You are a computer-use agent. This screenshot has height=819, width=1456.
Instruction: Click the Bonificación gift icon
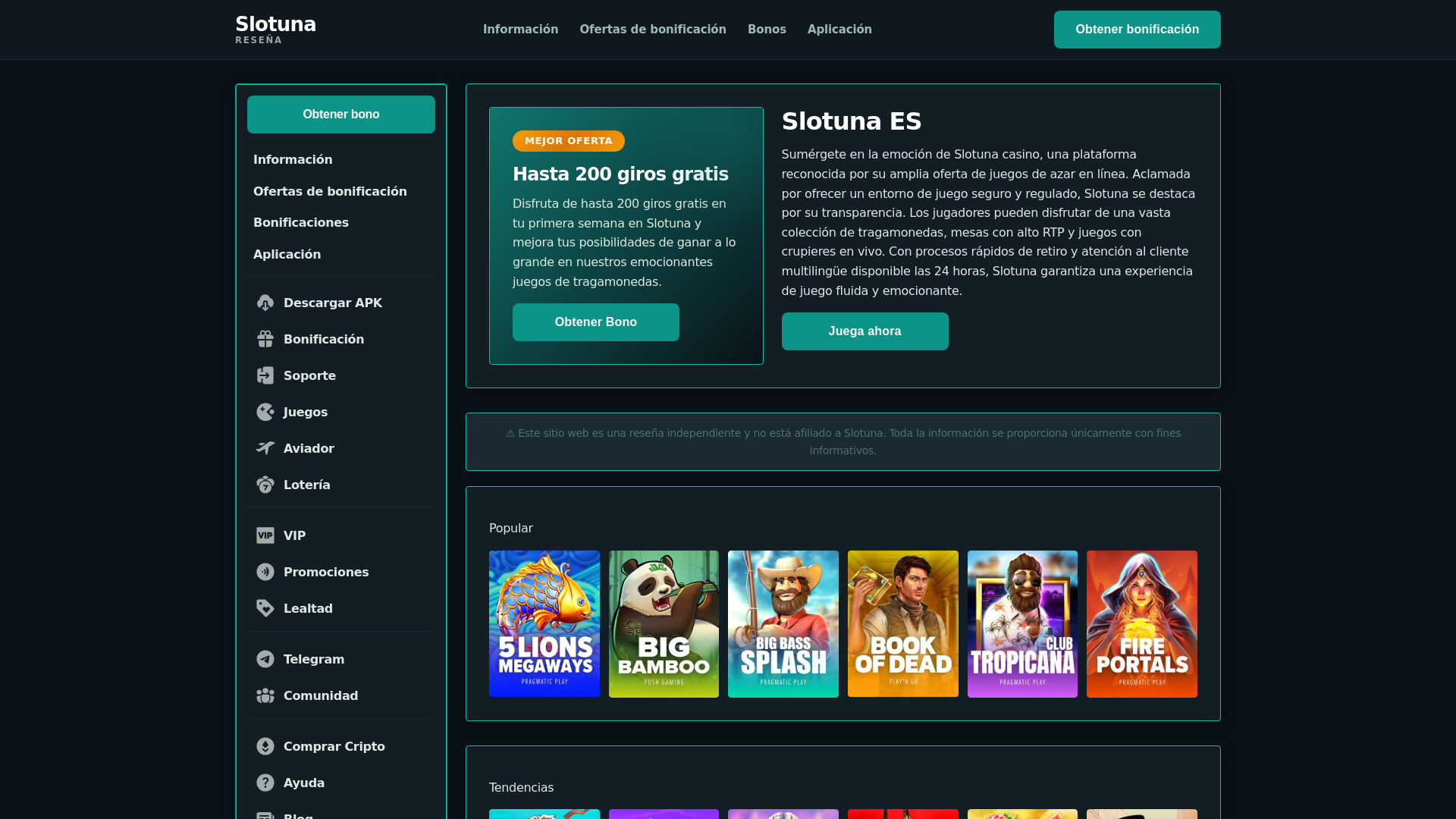pyautogui.click(x=265, y=339)
